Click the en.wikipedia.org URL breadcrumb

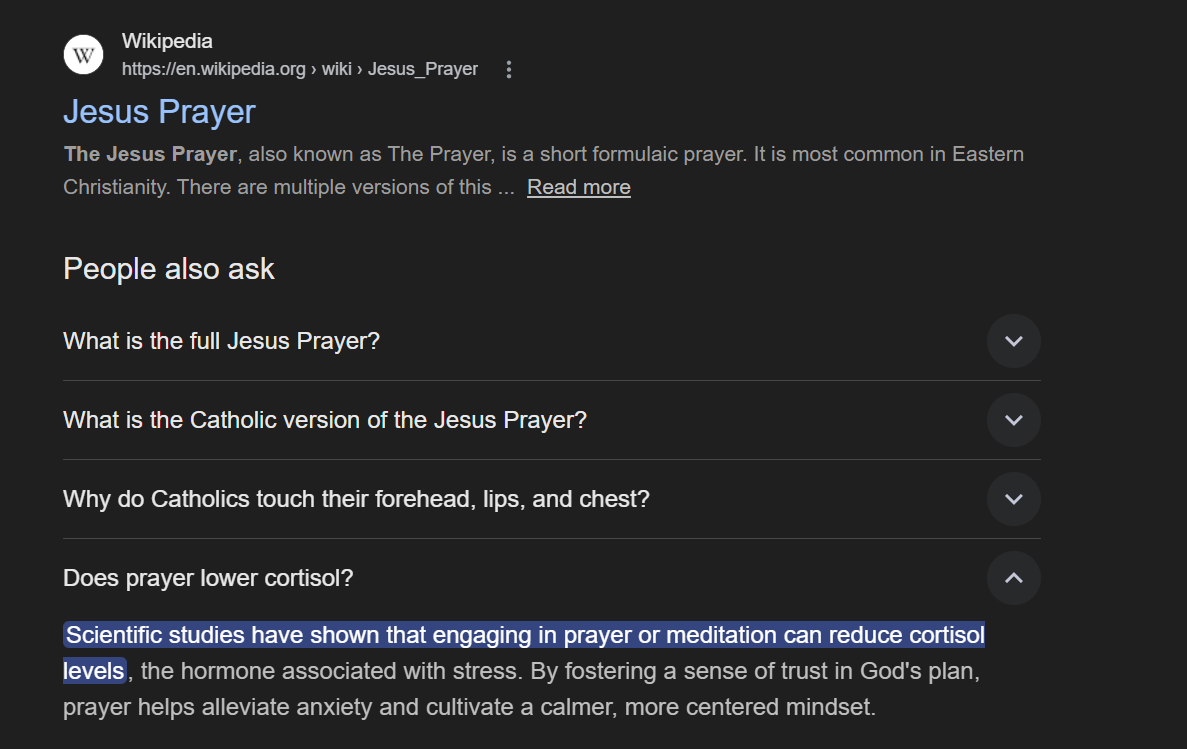point(300,69)
